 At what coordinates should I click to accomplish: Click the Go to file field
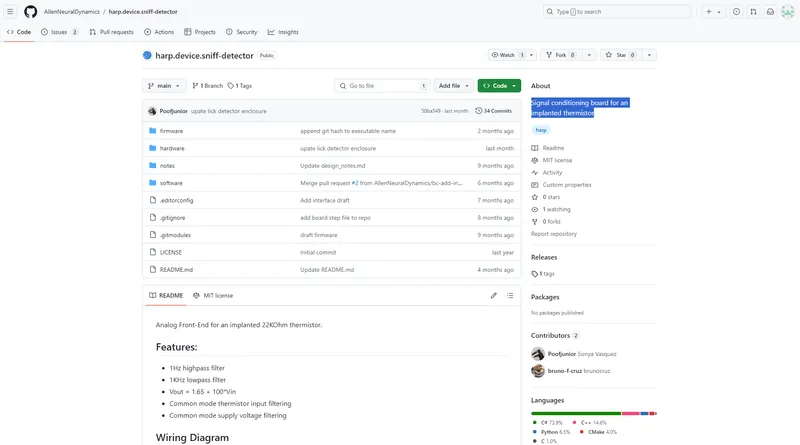382,86
